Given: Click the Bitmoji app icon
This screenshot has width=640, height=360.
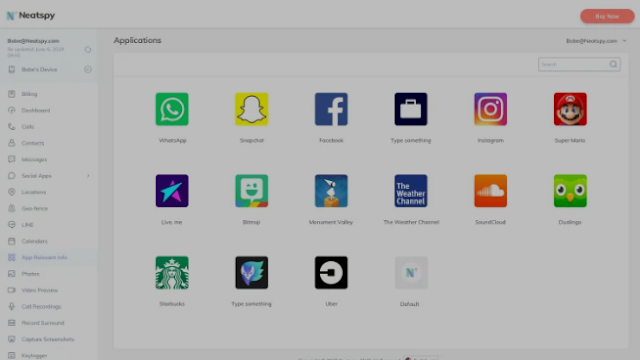Looking at the screenshot, I should click(251, 191).
